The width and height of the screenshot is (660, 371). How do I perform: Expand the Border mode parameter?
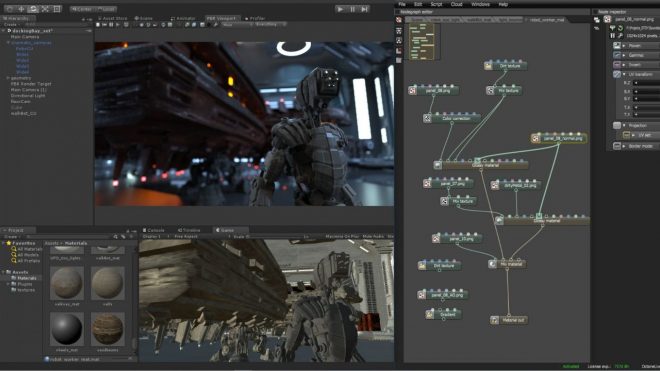pyautogui.click(x=624, y=146)
